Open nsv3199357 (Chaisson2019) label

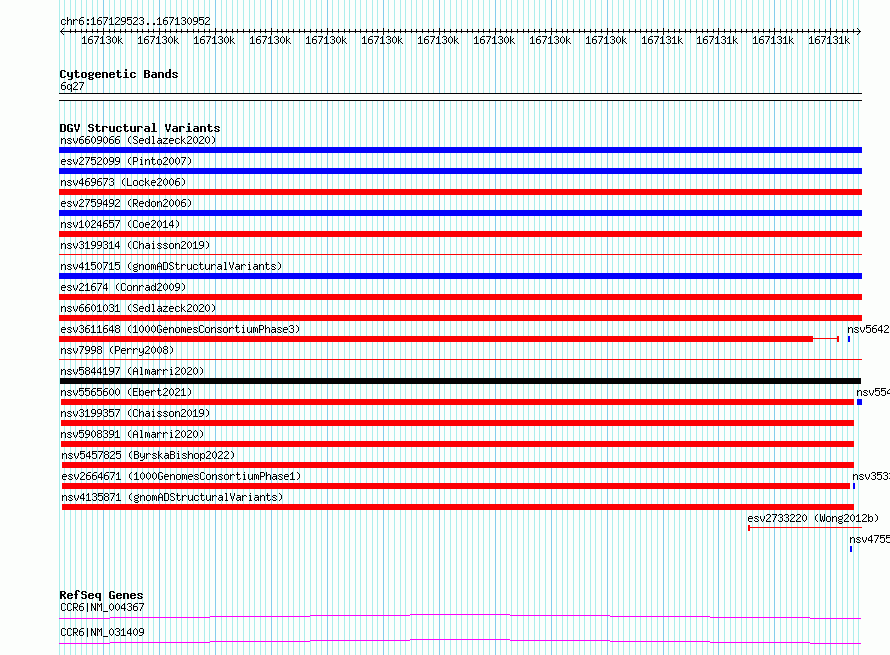(x=136, y=413)
